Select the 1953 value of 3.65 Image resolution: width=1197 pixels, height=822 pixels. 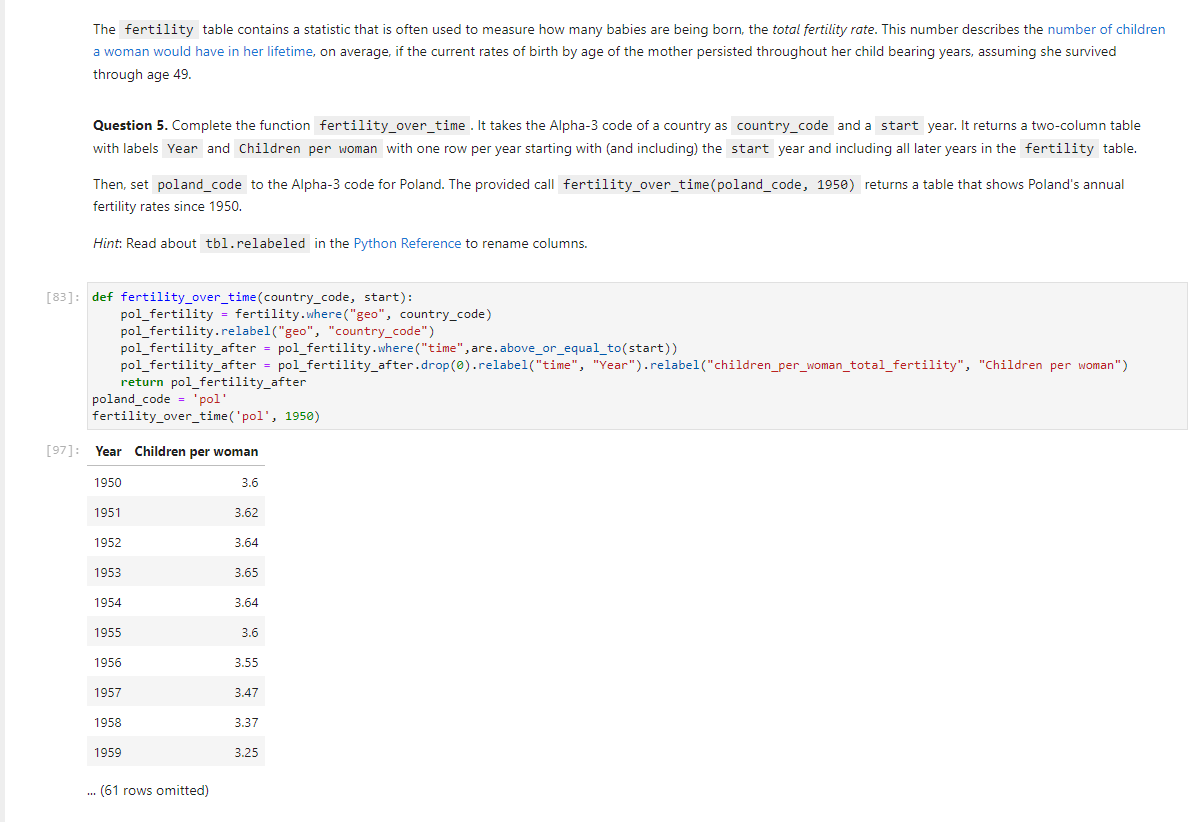coord(245,572)
